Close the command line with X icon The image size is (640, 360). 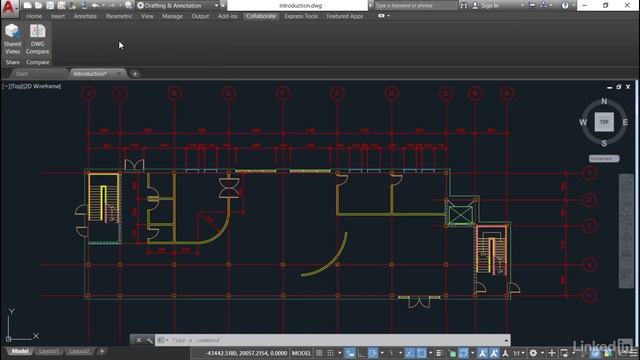click(x=139, y=340)
